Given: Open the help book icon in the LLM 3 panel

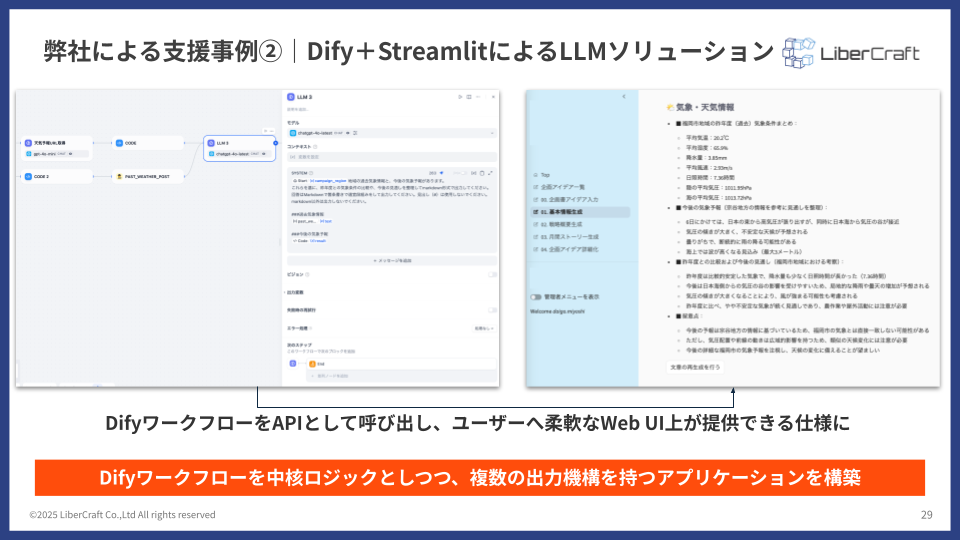Looking at the screenshot, I should (x=469, y=97).
